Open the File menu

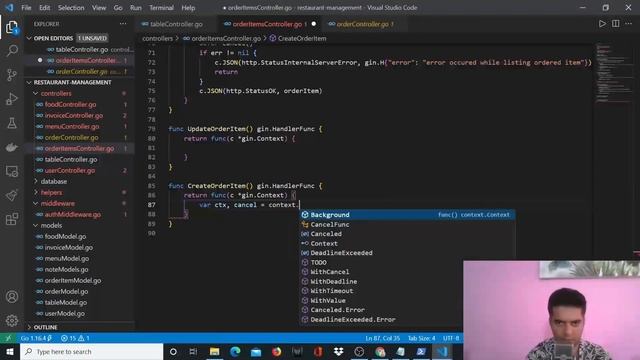[x=26, y=8]
